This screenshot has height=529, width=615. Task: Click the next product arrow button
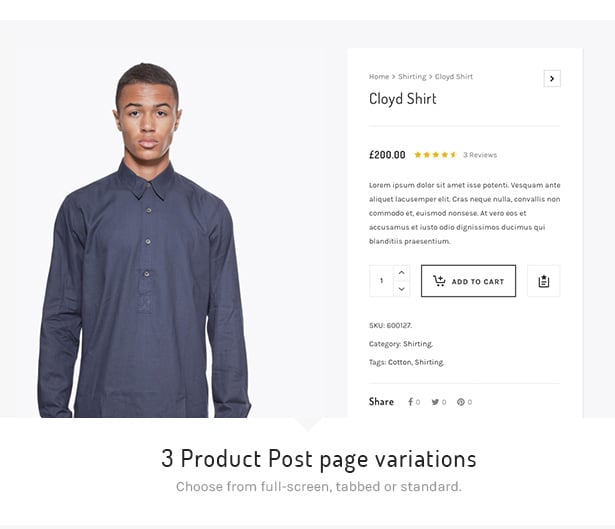tap(552, 78)
